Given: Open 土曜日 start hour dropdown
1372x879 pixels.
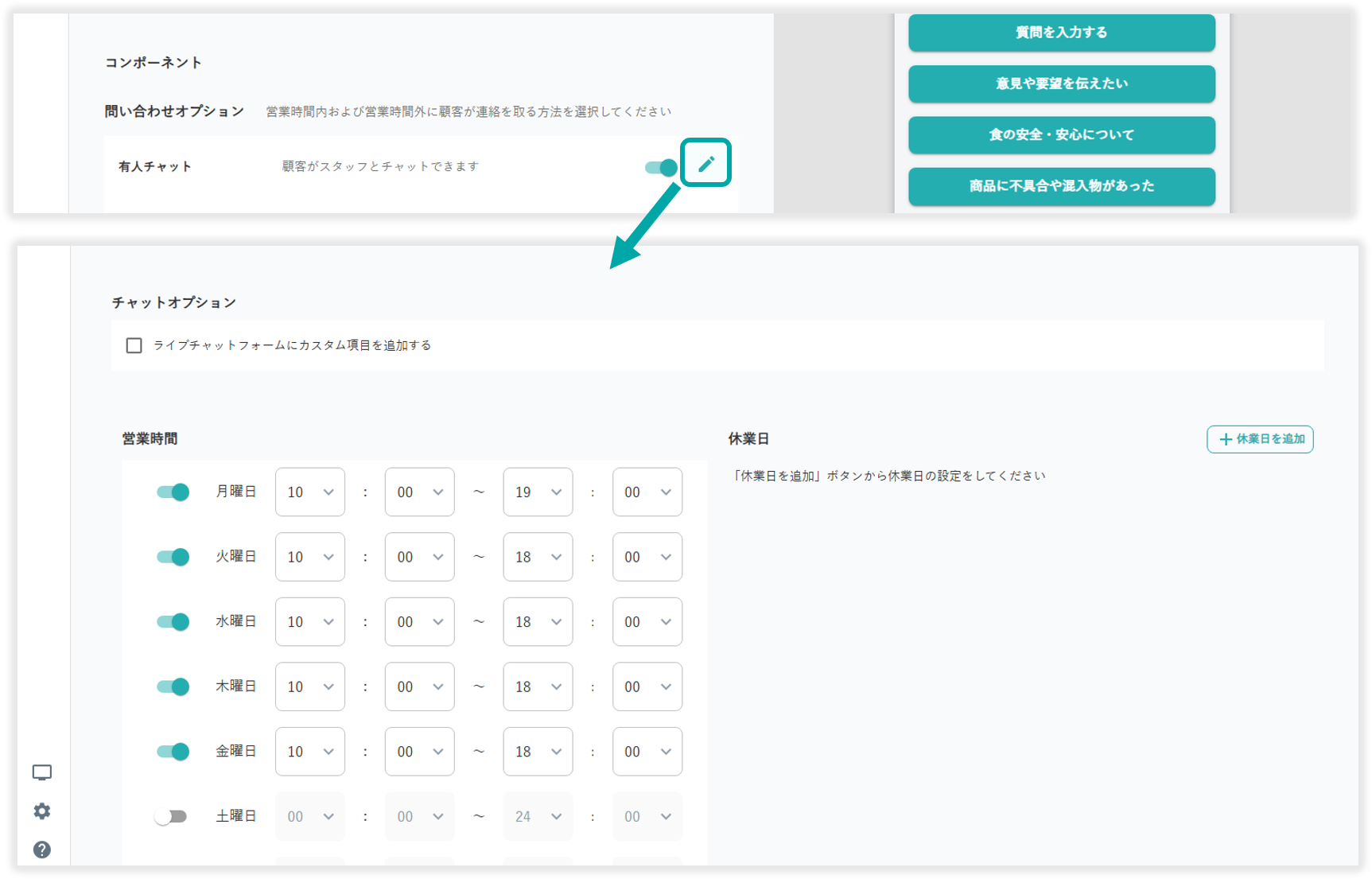Looking at the screenshot, I should pyautogui.click(x=310, y=816).
